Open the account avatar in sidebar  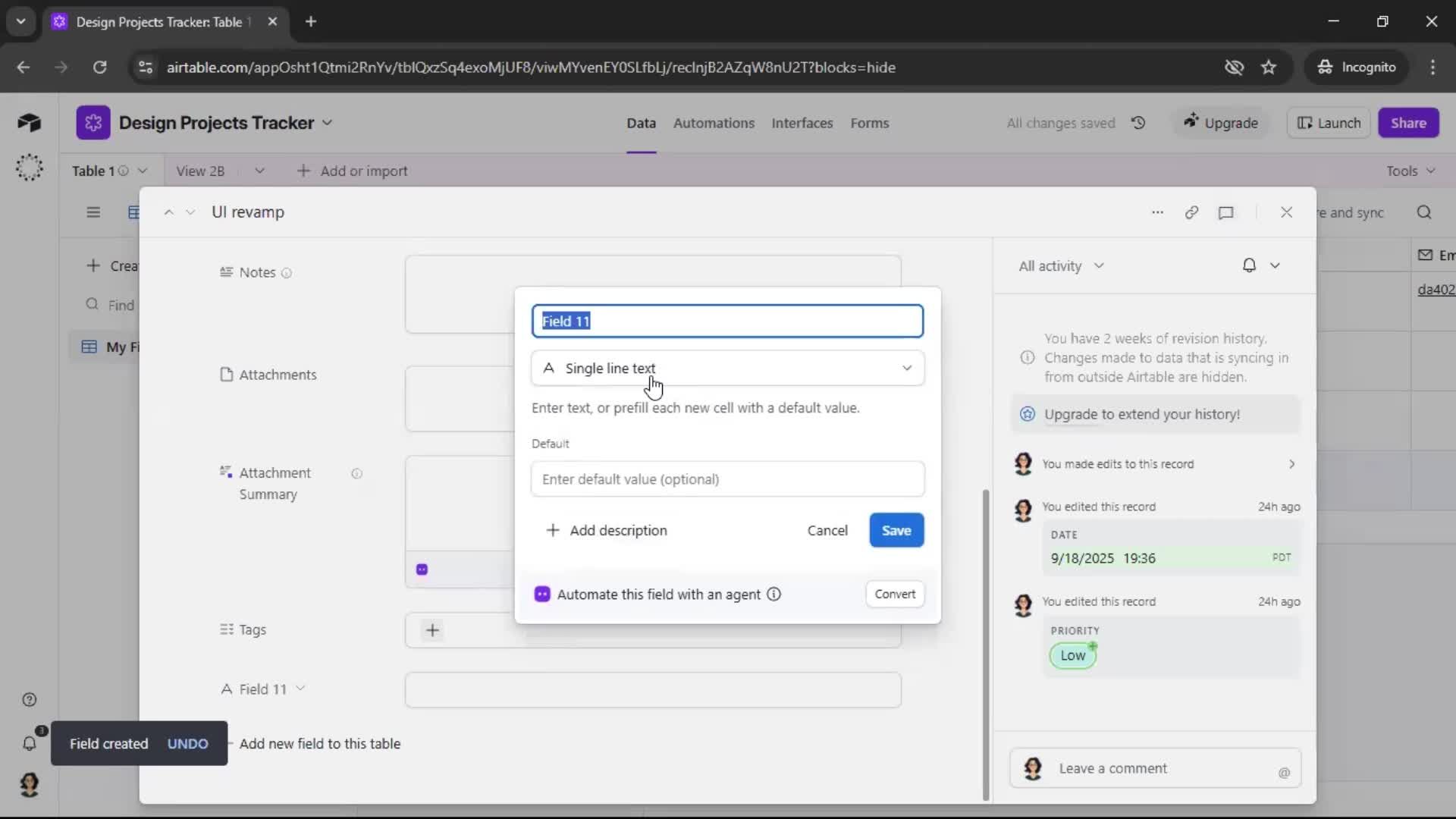pos(30,784)
